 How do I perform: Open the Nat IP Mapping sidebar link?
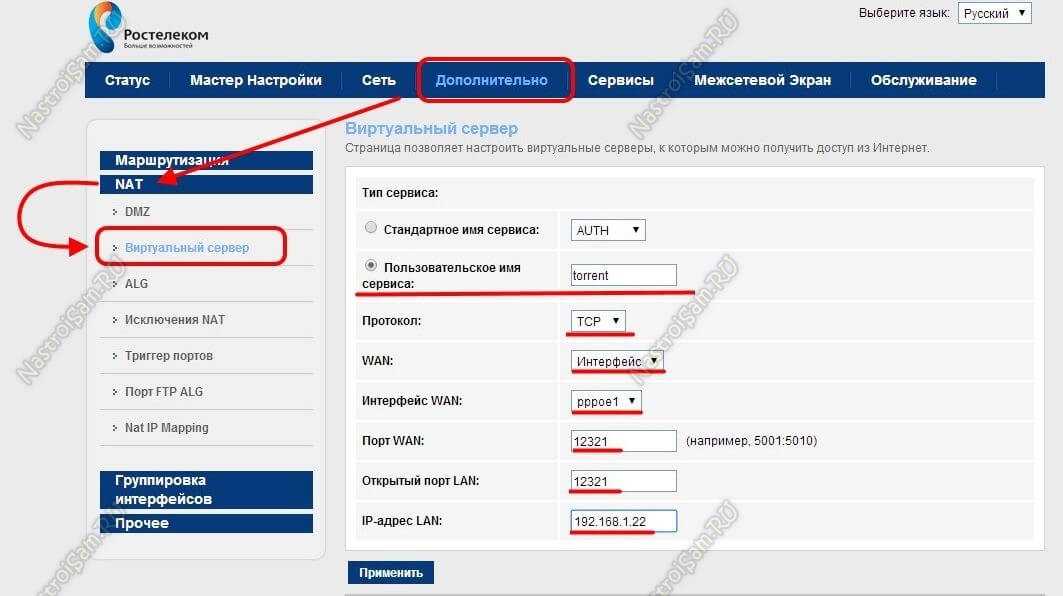tap(166, 428)
